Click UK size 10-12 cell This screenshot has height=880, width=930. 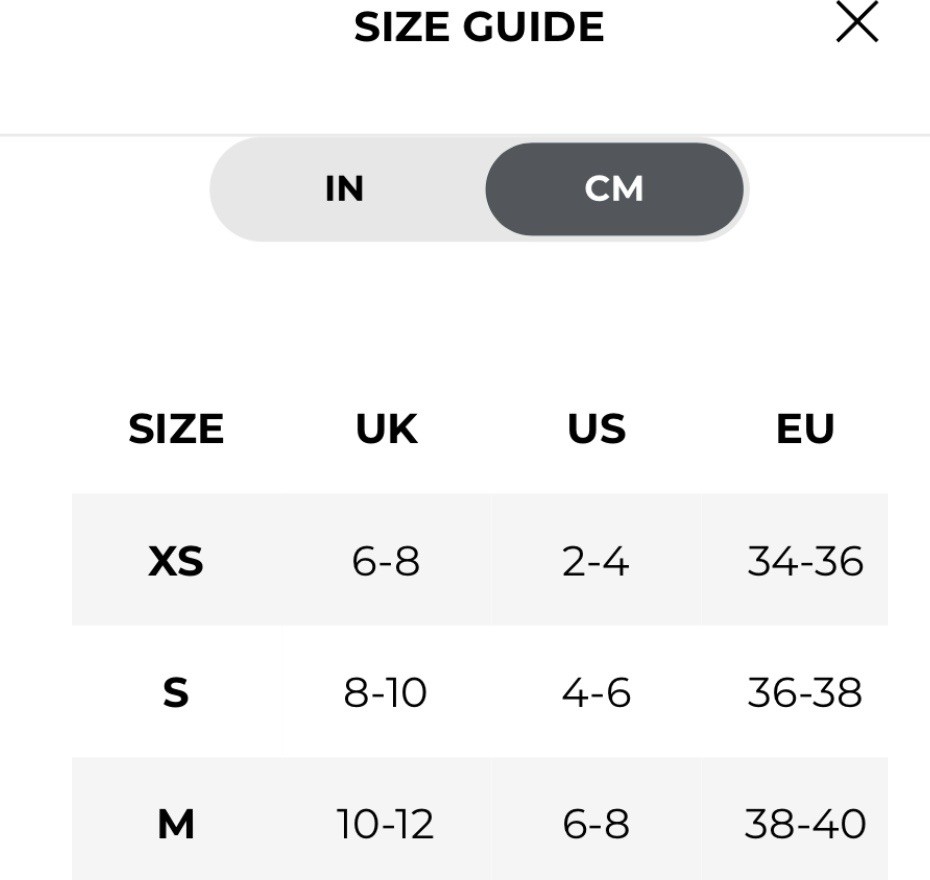click(386, 824)
